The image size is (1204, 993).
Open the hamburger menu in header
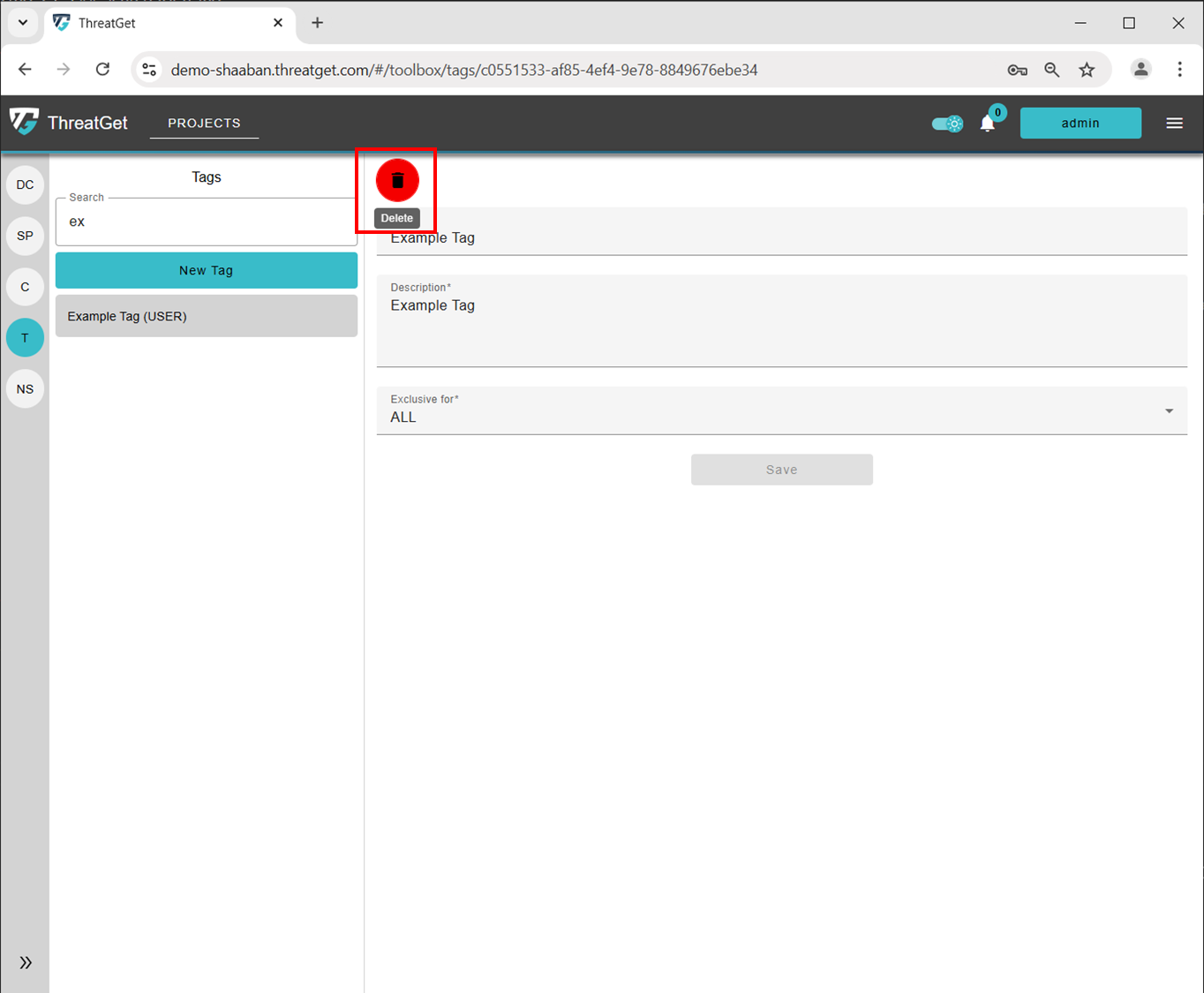click(x=1174, y=124)
